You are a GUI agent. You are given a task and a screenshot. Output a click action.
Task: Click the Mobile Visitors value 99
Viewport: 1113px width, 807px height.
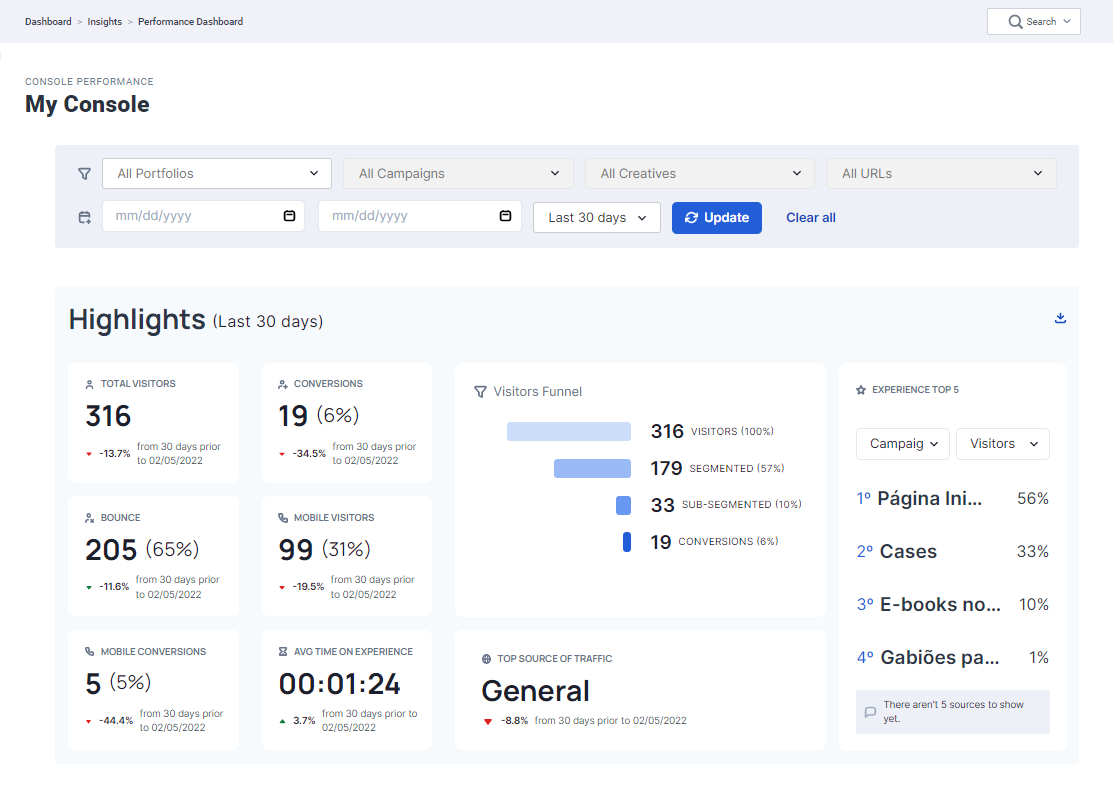[296, 550]
